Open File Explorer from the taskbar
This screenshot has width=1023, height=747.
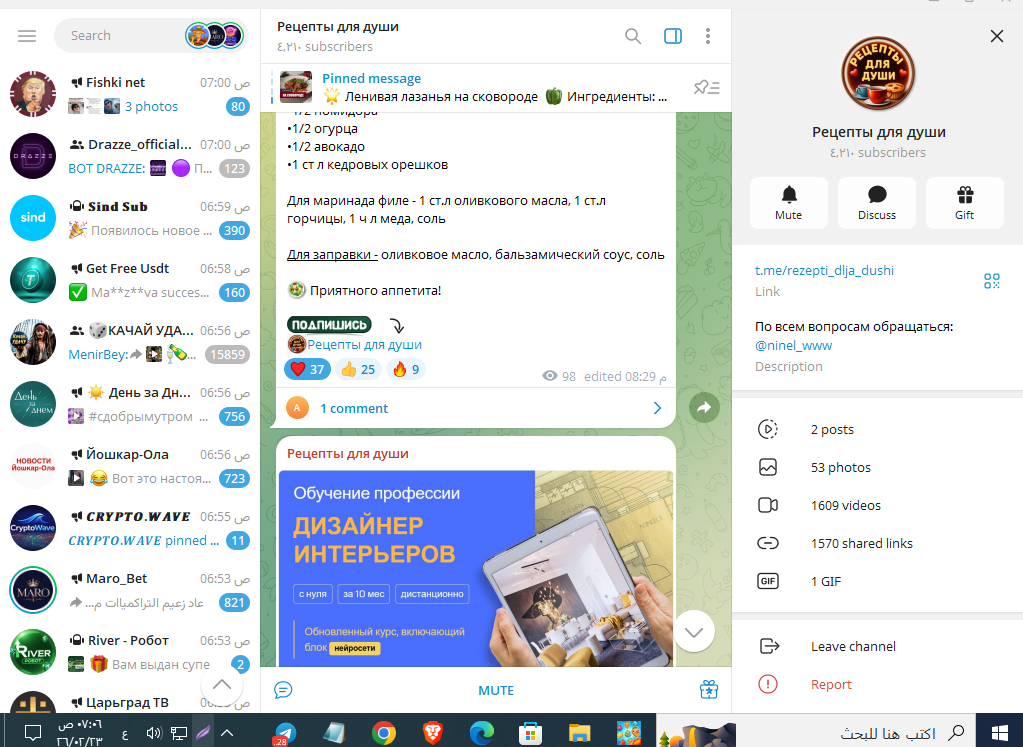pyautogui.click(x=579, y=733)
